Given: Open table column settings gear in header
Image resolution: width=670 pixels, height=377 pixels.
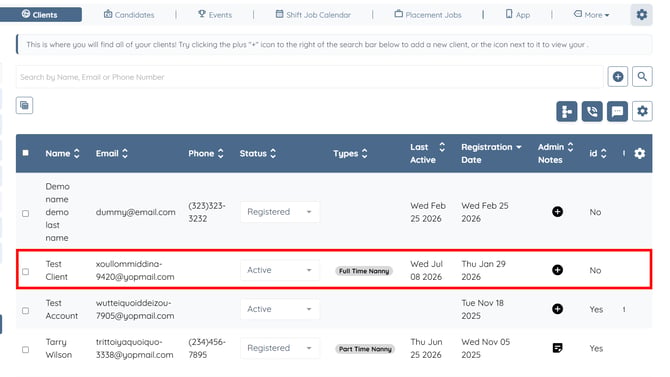Looking at the screenshot, I should pyautogui.click(x=639, y=153).
